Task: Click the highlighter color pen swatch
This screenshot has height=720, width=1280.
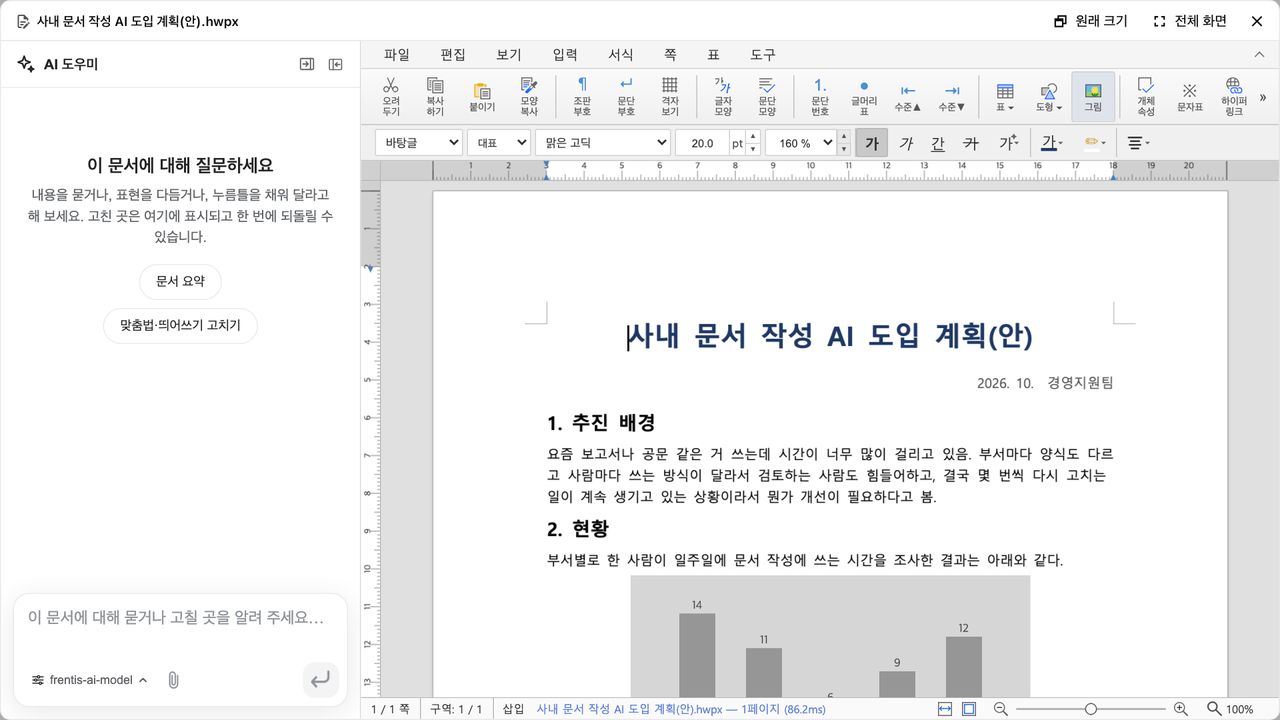Action: pos(1092,143)
